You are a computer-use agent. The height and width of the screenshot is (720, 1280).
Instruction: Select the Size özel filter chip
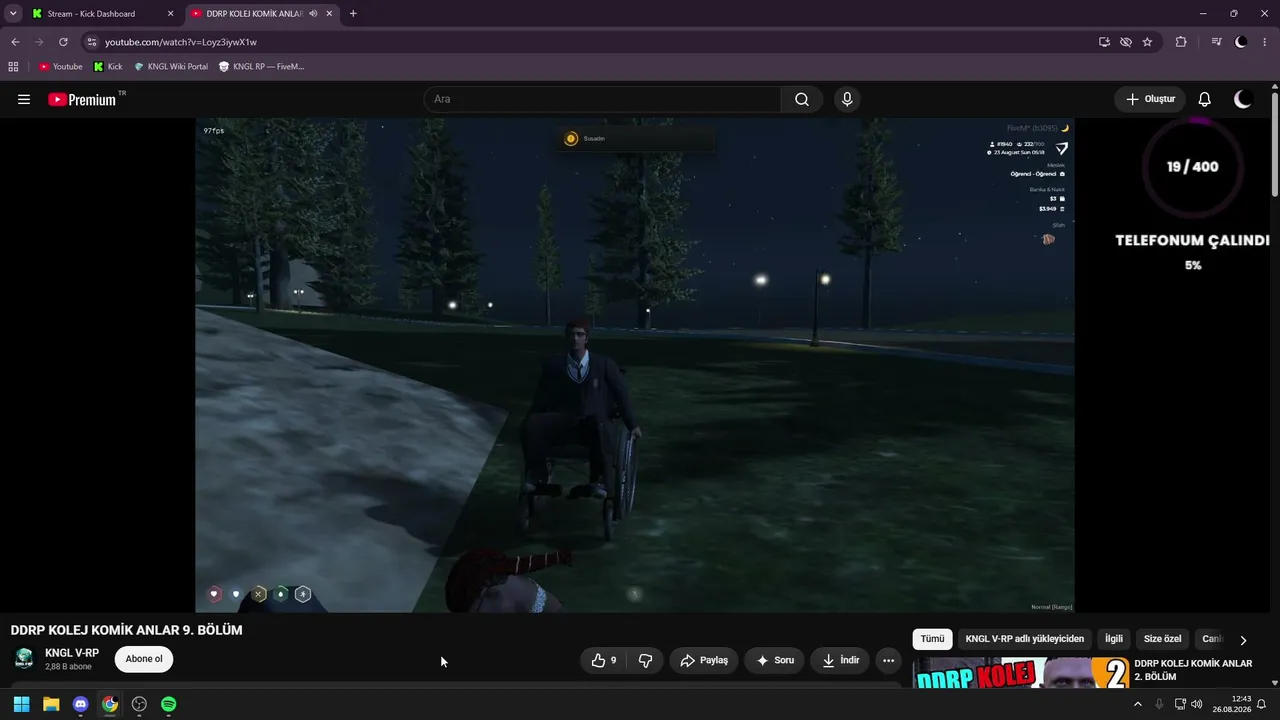click(1163, 639)
